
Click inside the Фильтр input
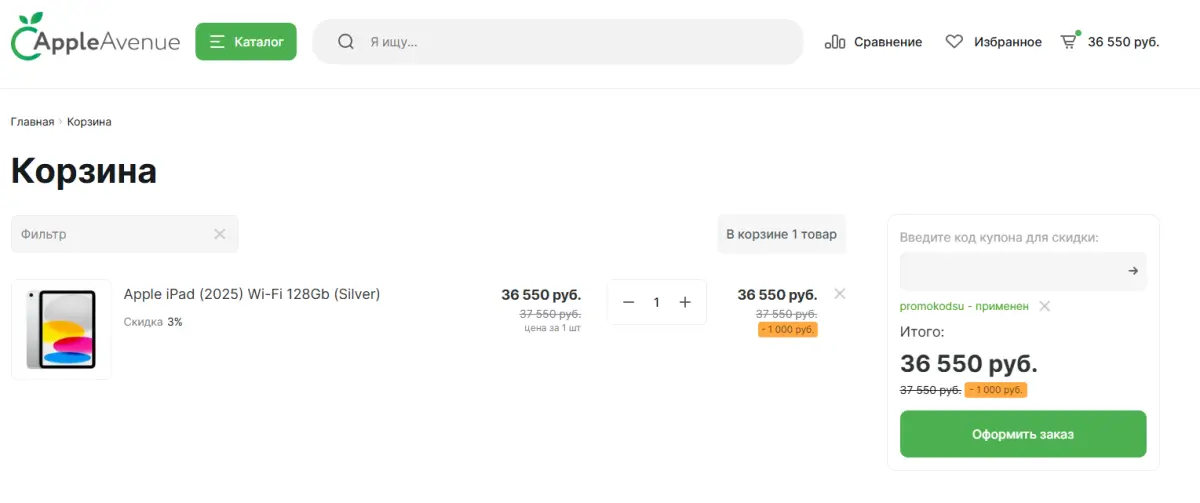coord(110,234)
